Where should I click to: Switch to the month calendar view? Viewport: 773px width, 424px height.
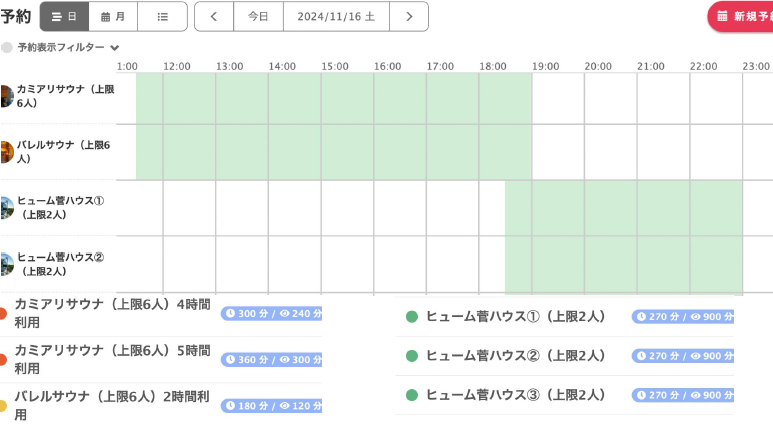pyautogui.click(x=113, y=17)
